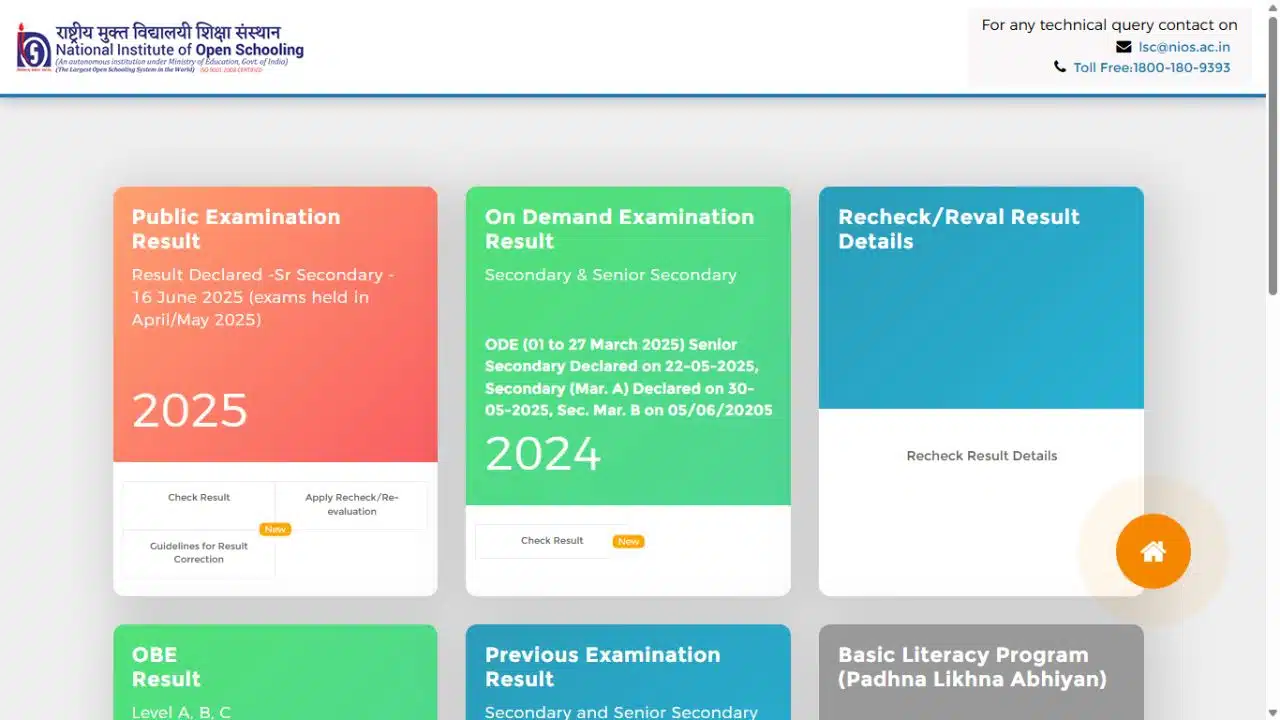Click the 2025 year text
Image resolution: width=1280 pixels, height=720 pixels.
[x=190, y=411]
